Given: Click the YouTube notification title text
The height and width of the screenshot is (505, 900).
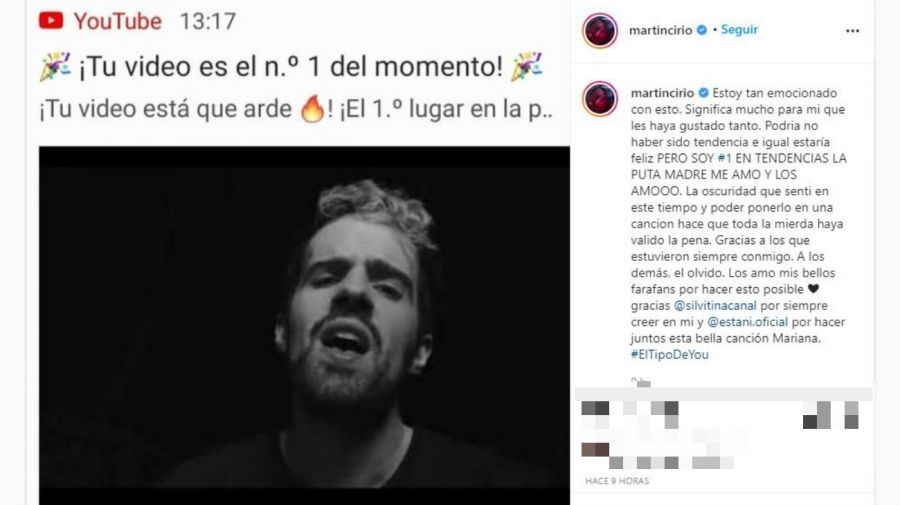Looking at the screenshot, I should pyautogui.click(x=291, y=67).
